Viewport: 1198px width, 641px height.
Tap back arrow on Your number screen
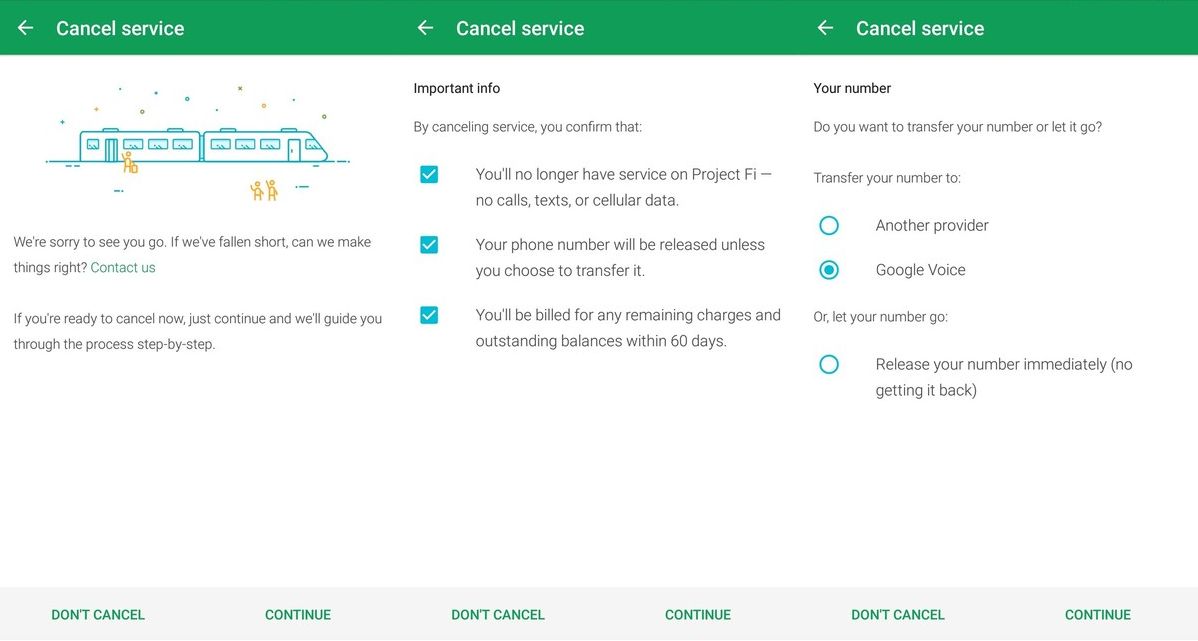point(825,28)
